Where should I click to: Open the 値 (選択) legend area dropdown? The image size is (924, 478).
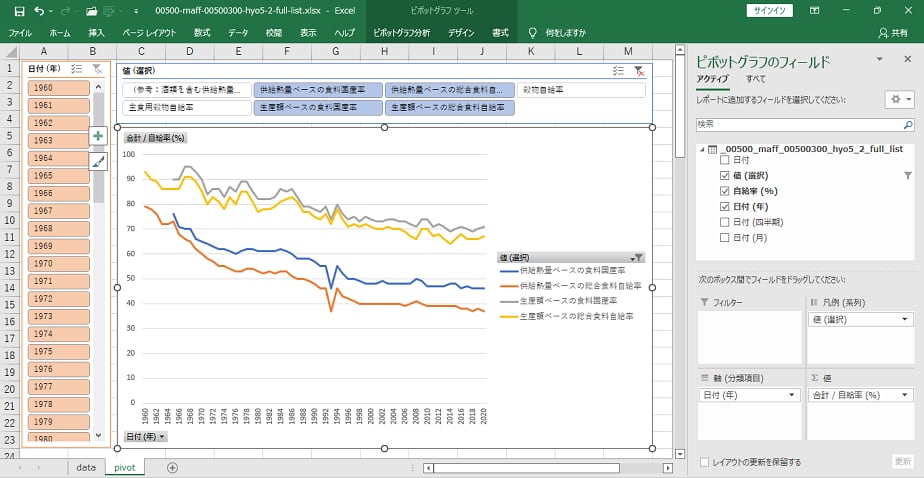(x=905, y=319)
